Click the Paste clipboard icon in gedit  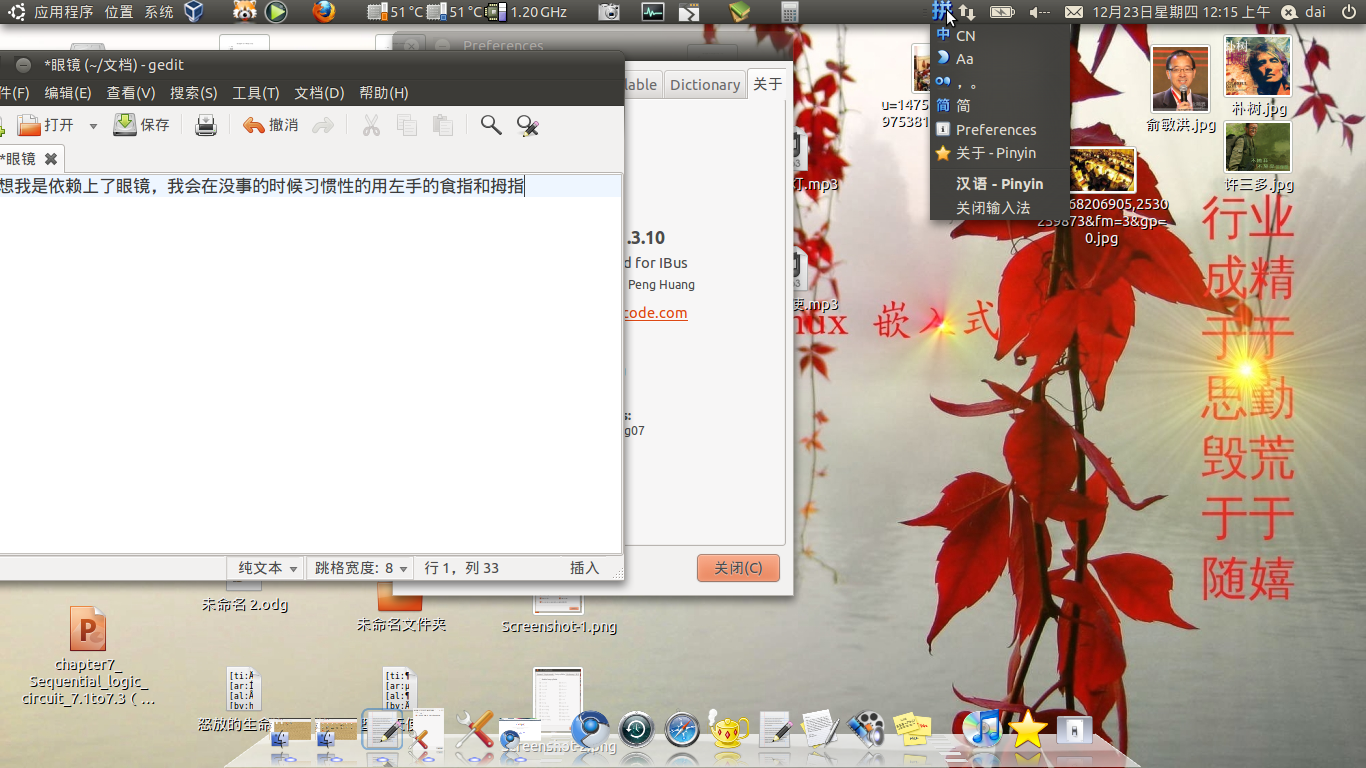pos(442,125)
